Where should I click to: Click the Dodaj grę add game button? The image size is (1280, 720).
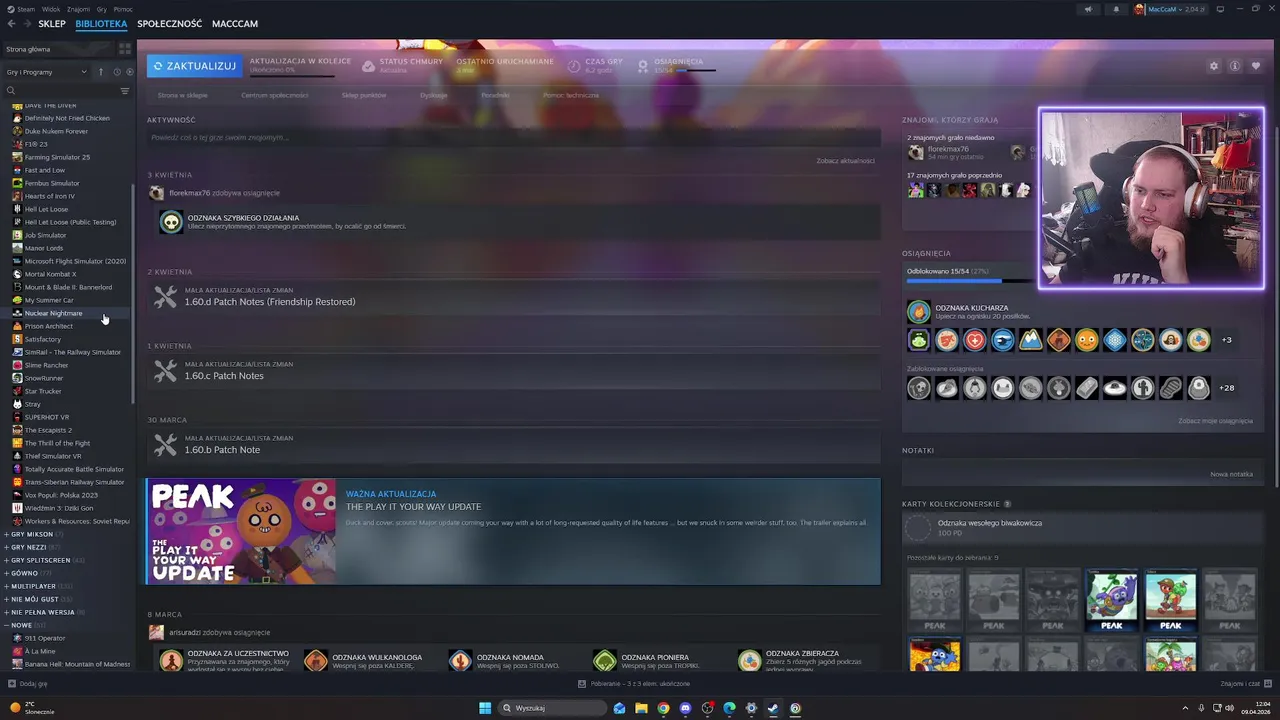28,684
